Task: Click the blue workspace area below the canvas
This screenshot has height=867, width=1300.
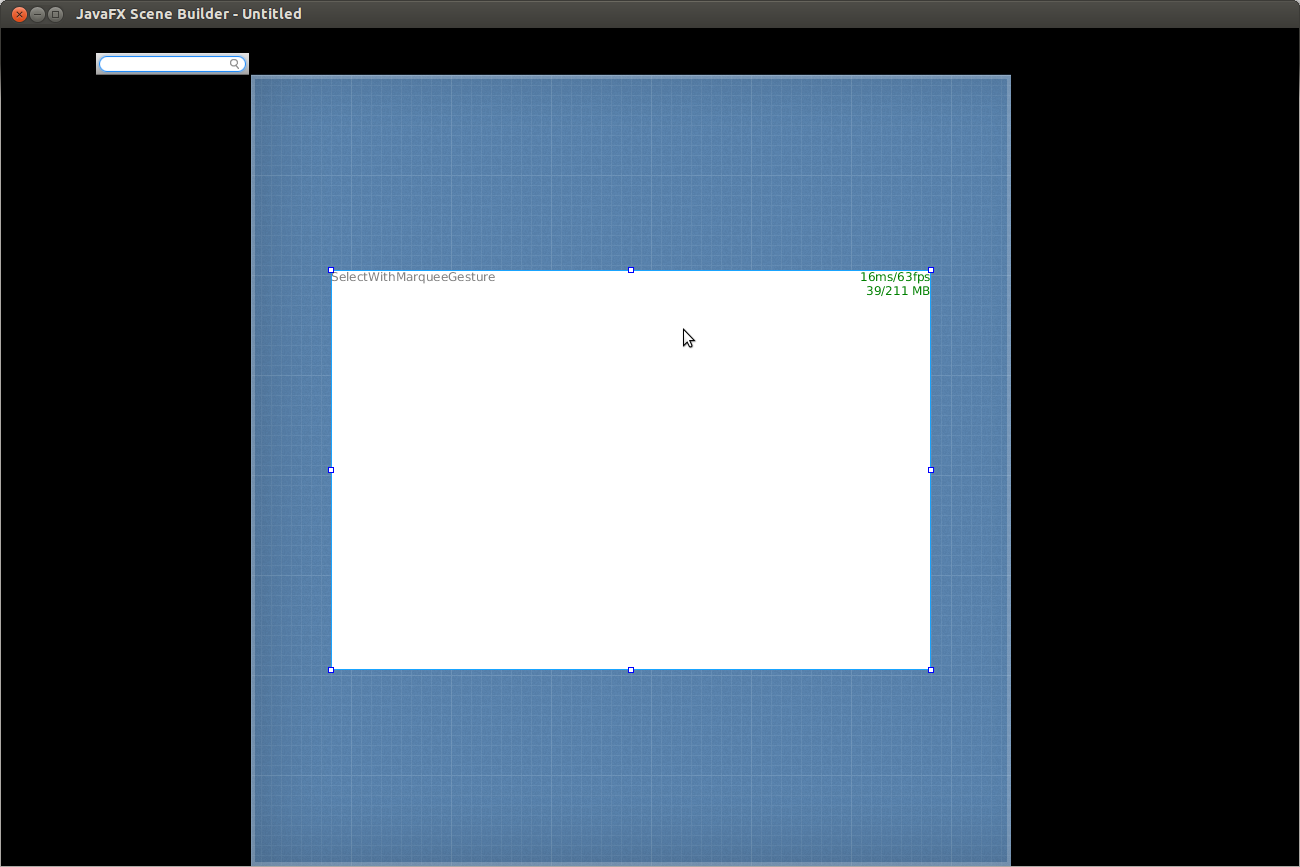Action: [x=631, y=765]
